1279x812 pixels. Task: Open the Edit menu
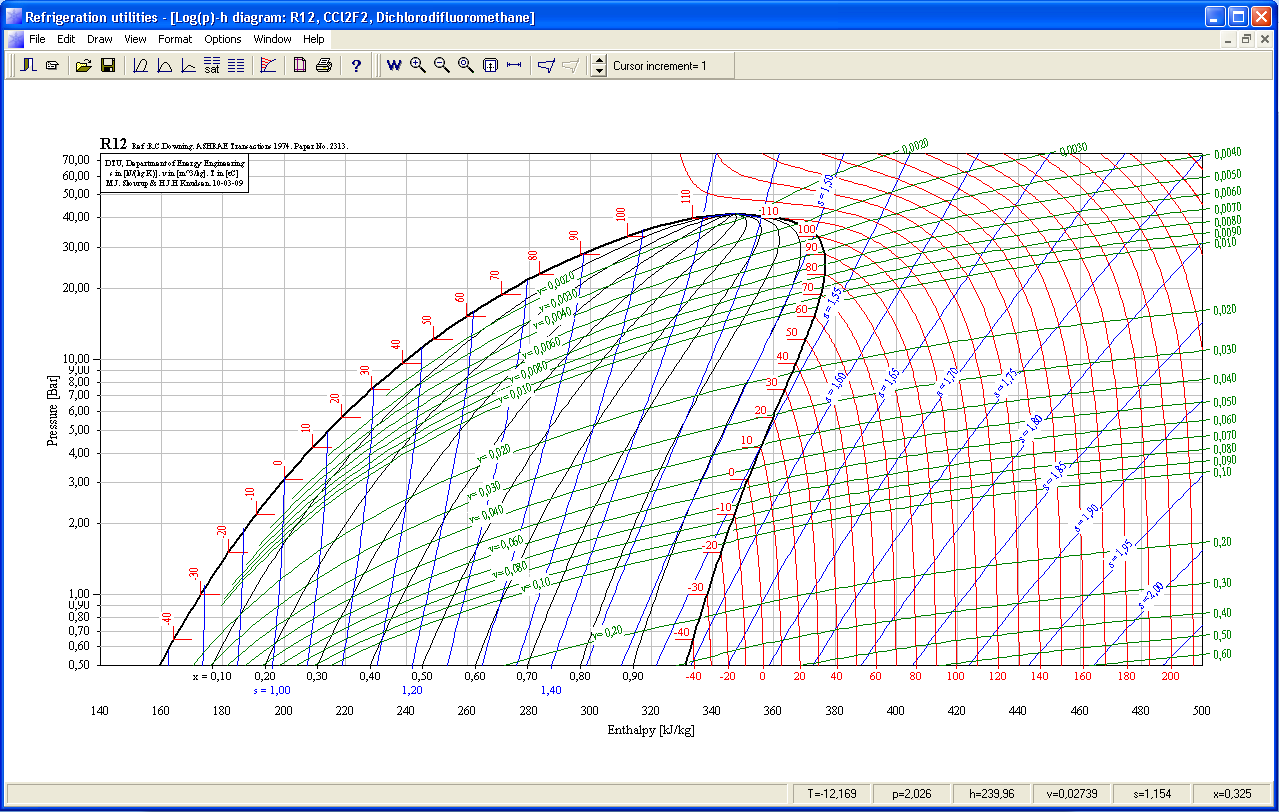(66, 39)
